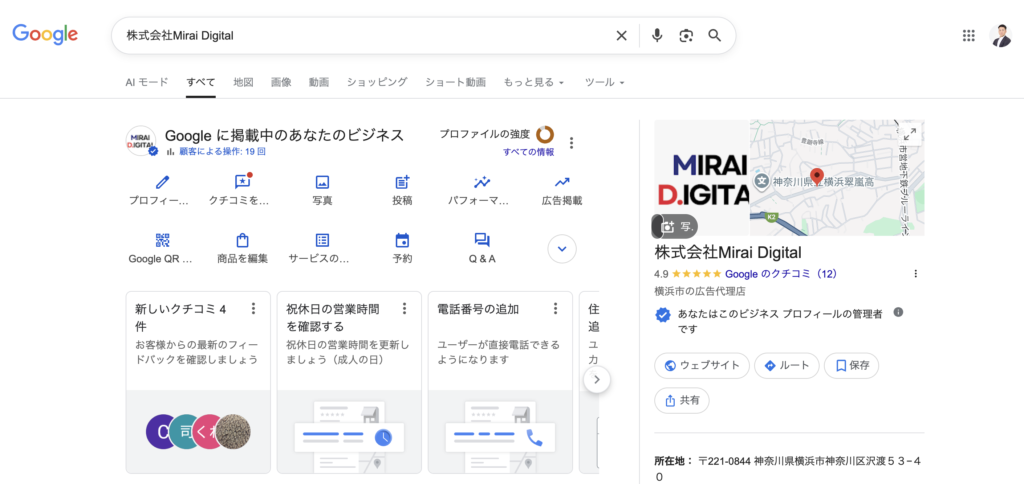Screen dimensions: 1024x484
Task: Start voice search with microphone icon
Action: click(x=657, y=36)
